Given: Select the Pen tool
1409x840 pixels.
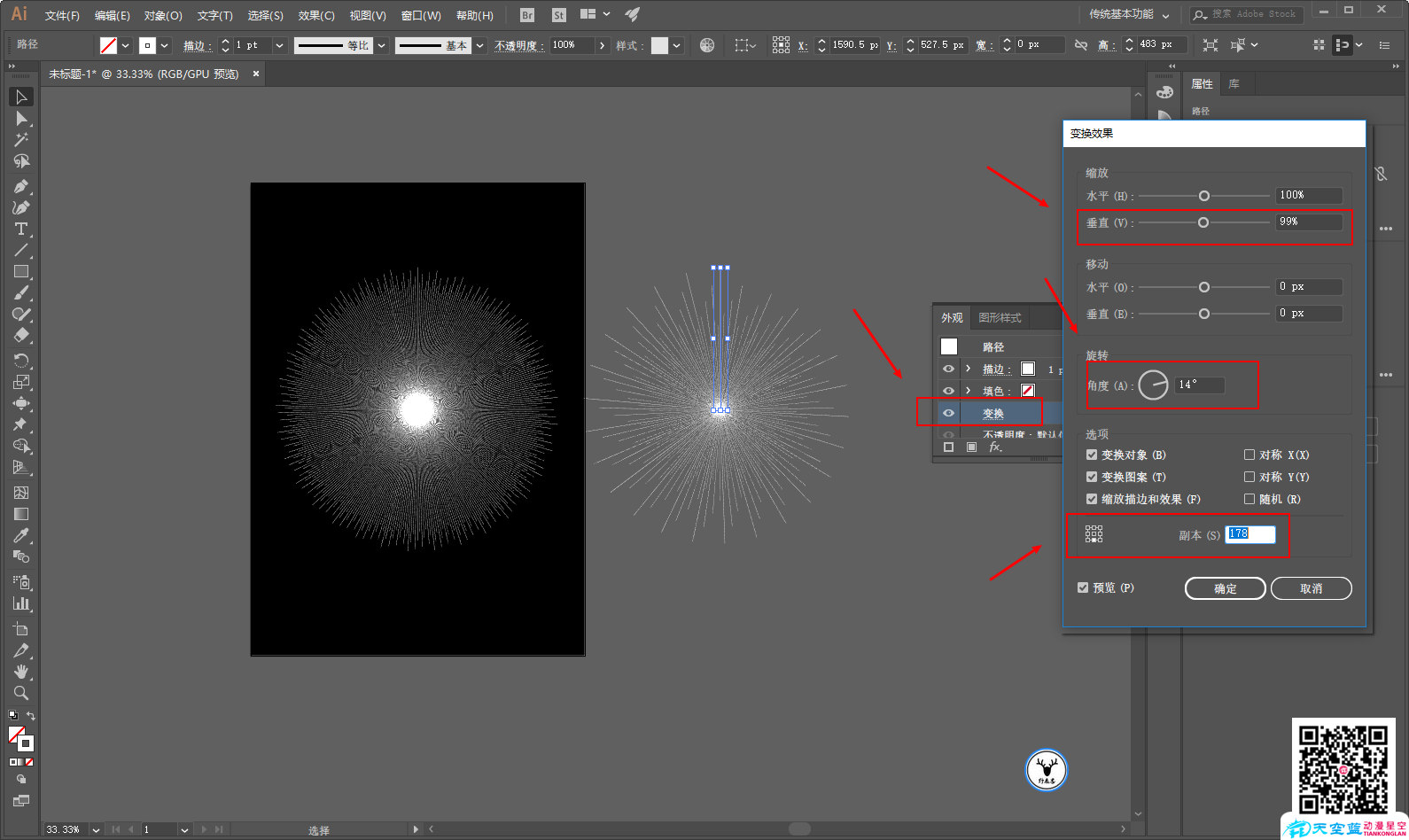Looking at the screenshot, I should [21, 186].
